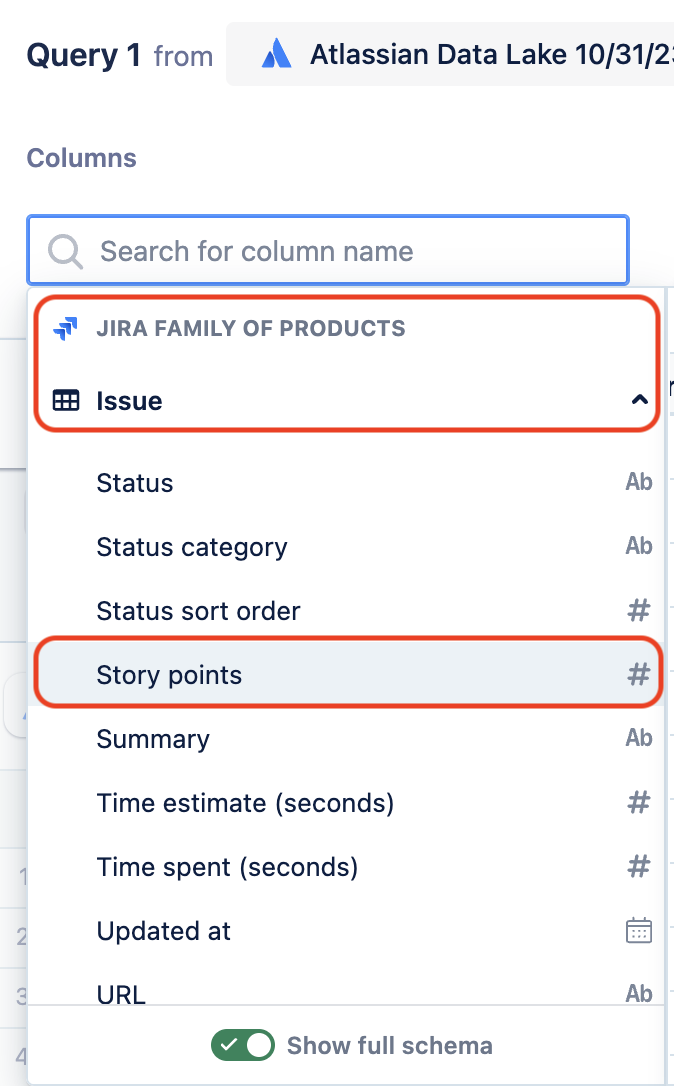Image resolution: width=674 pixels, height=1086 pixels.
Task: Open the Atlassian Data Lake source dropdown
Action: (450, 54)
